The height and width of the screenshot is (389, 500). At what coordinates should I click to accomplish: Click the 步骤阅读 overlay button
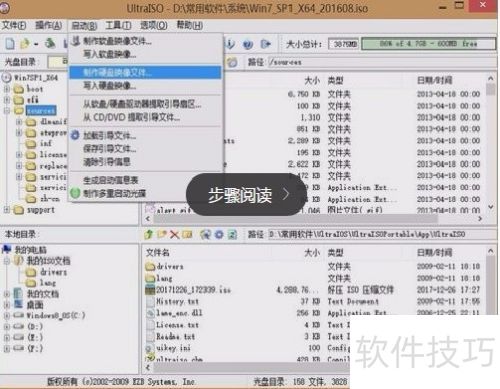coord(246,194)
